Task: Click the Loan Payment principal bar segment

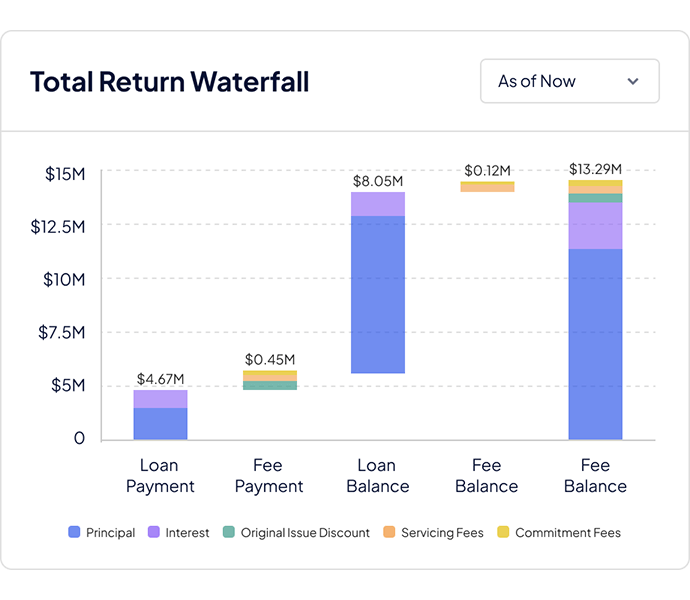Action: point(160,423)
